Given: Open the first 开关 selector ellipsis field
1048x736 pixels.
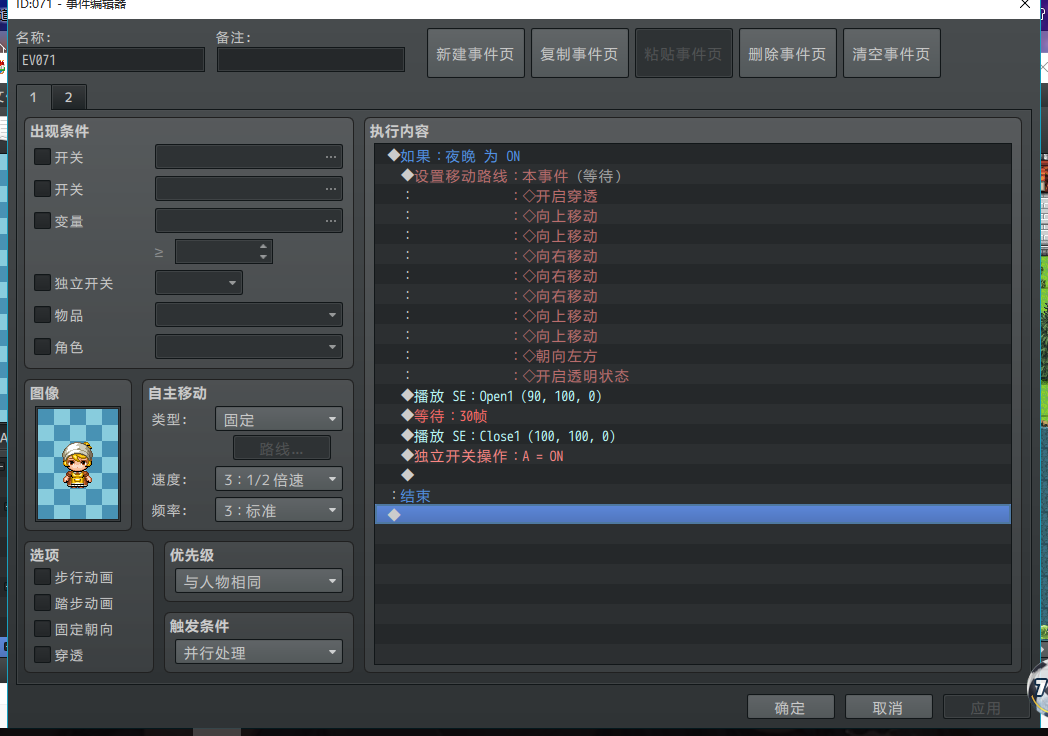Looking at the screenshot, I should click(x=249, y=156).
